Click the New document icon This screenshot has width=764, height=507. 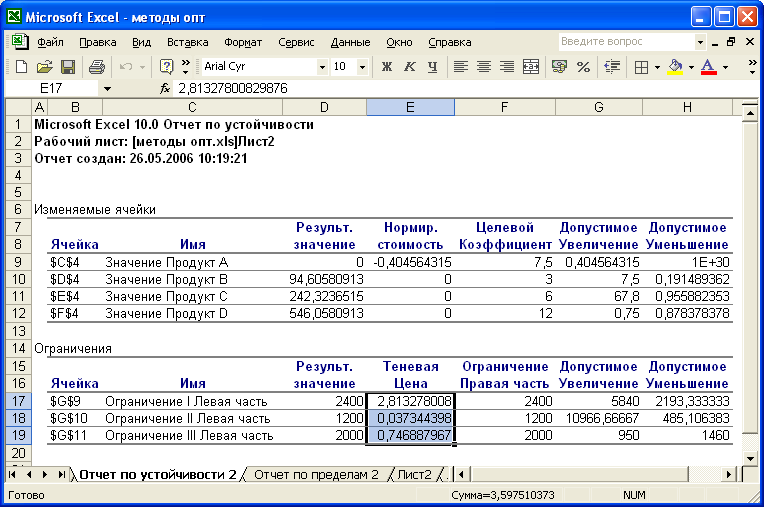[x=21, y=67]
